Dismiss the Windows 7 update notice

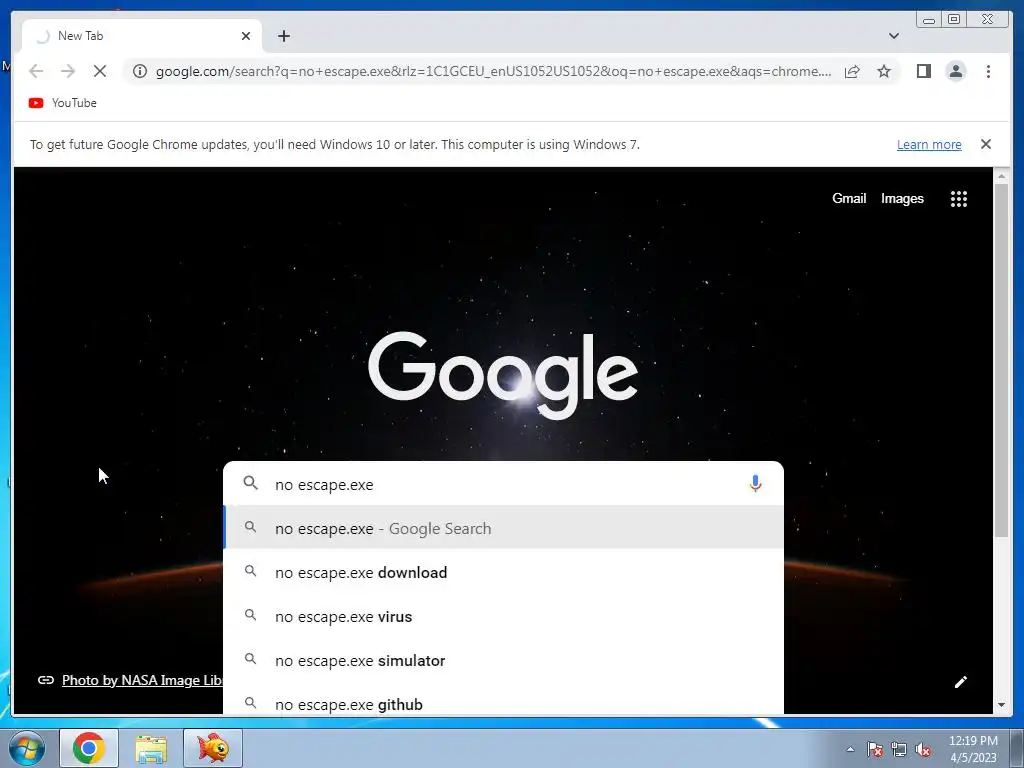coord(985,144)
